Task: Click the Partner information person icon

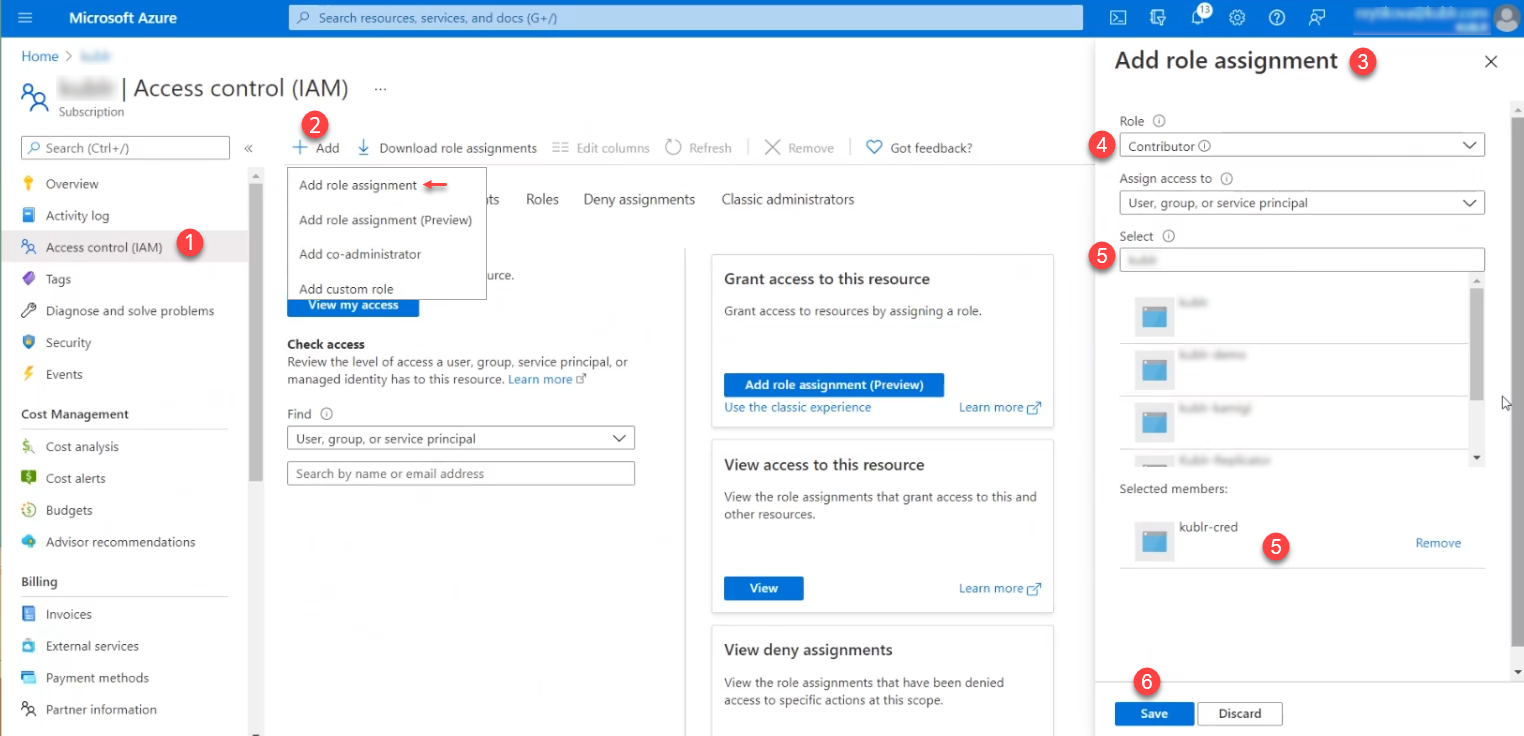Action: click(x=28, y=710)
